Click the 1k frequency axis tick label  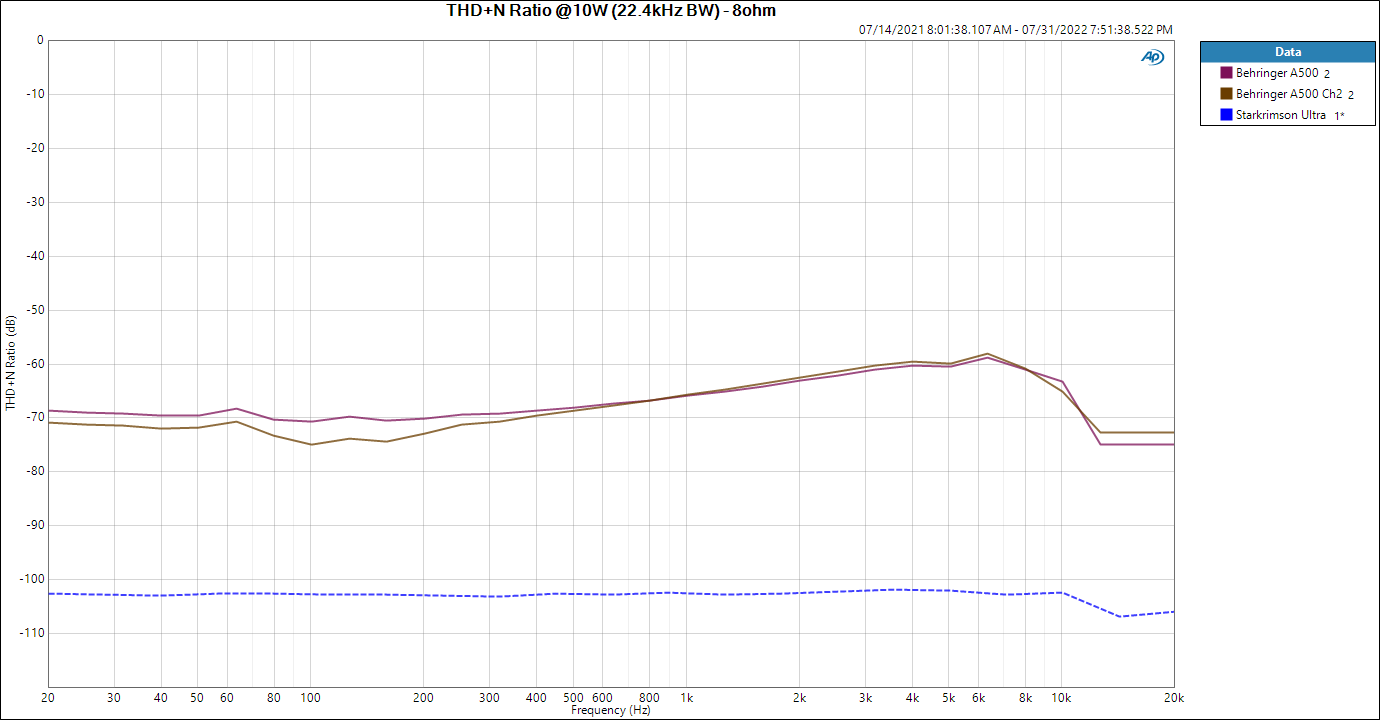point(686,698)
